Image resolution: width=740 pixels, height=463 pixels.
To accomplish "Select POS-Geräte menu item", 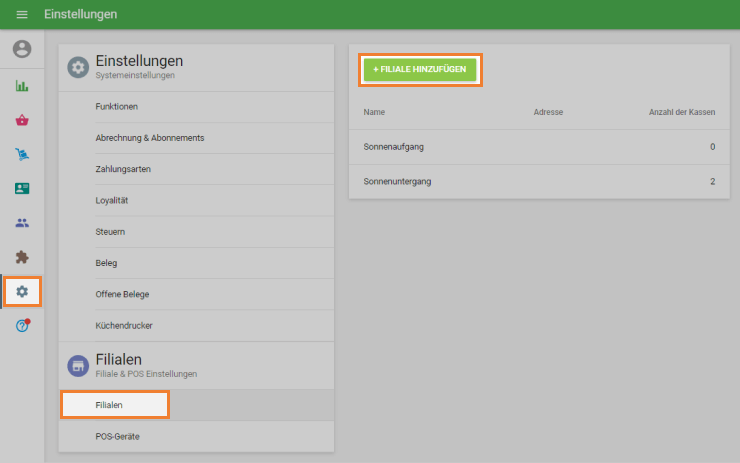I will click(119, 436).
